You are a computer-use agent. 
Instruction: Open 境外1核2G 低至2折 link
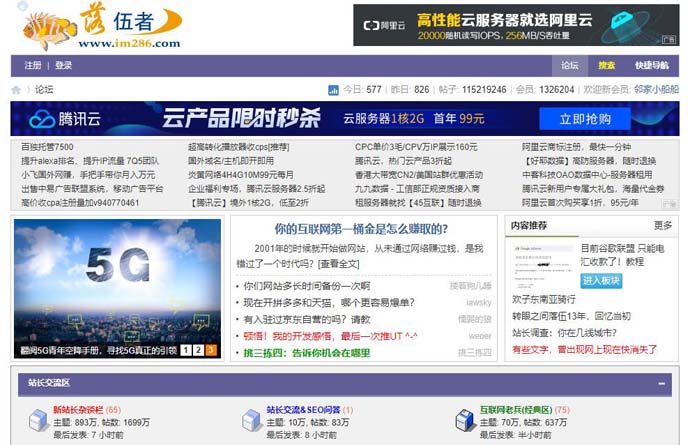[249, 203]
